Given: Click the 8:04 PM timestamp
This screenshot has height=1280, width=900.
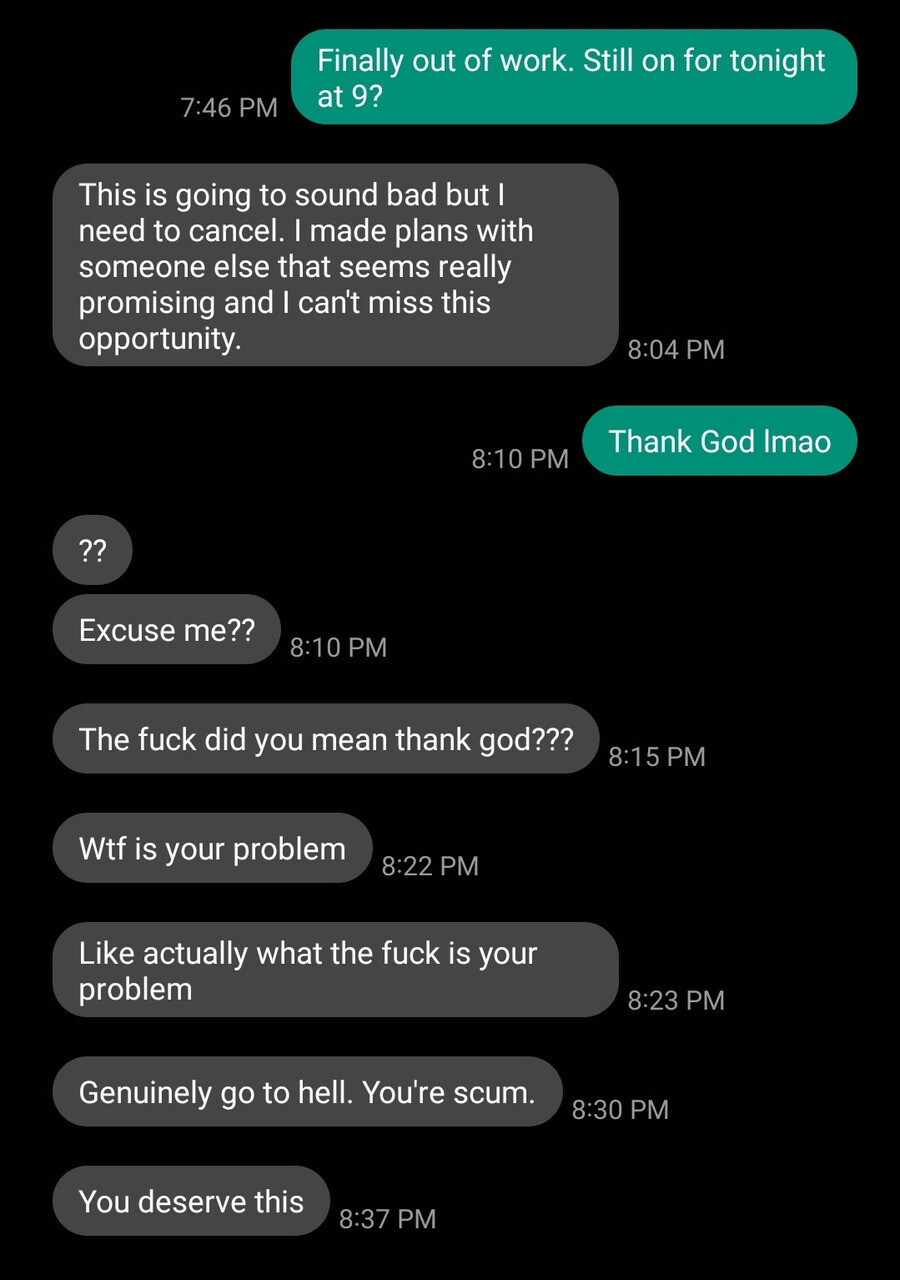Looking at the screenshot, I should click(676, 350).
